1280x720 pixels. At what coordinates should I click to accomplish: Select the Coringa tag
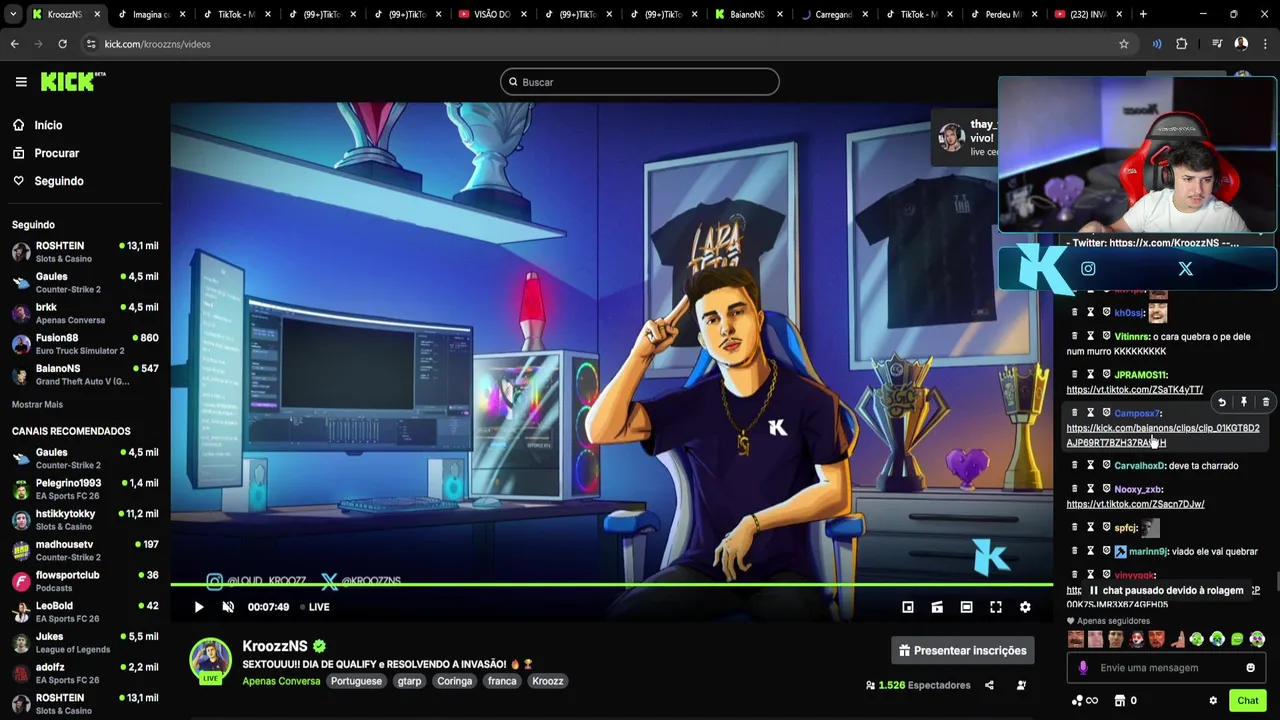point(454,681)
